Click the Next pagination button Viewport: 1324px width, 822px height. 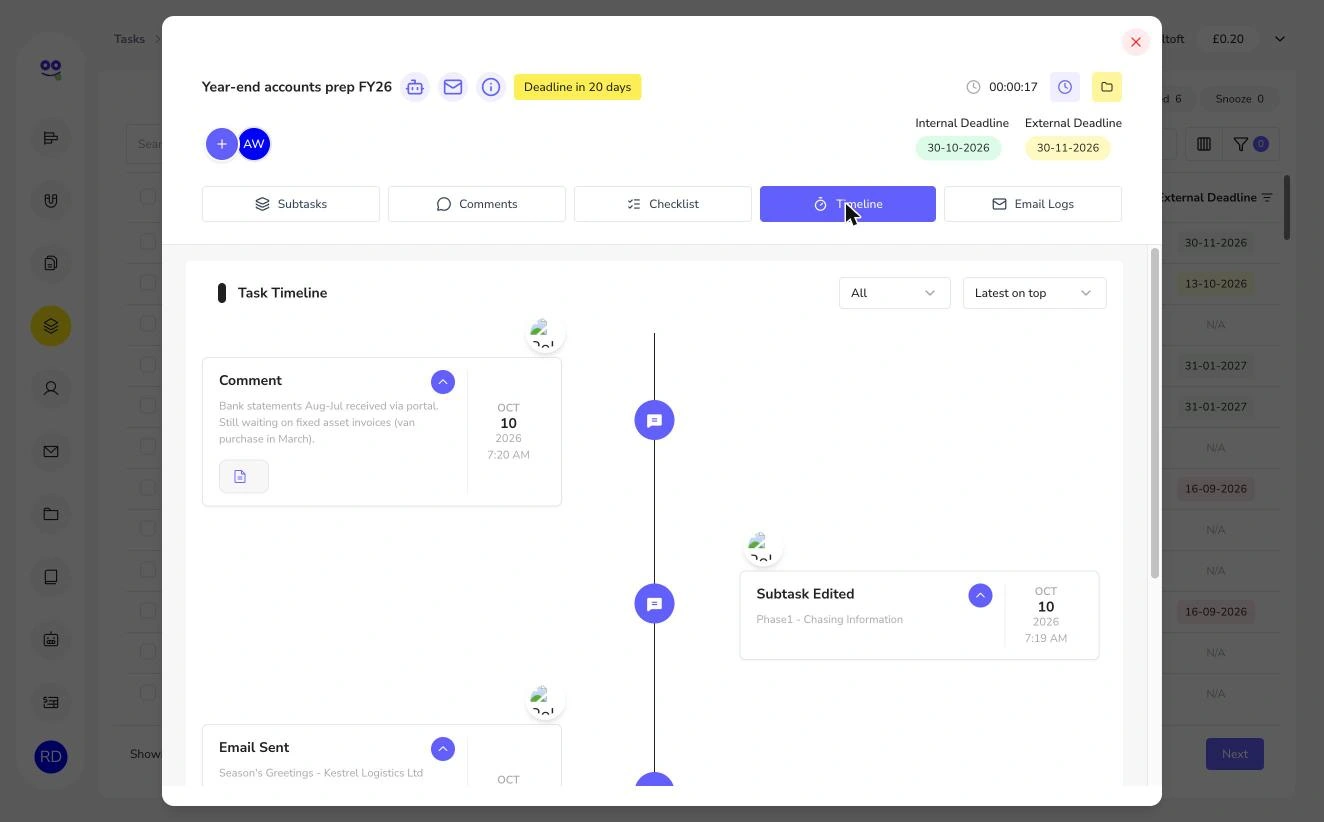coord(1235,754)
